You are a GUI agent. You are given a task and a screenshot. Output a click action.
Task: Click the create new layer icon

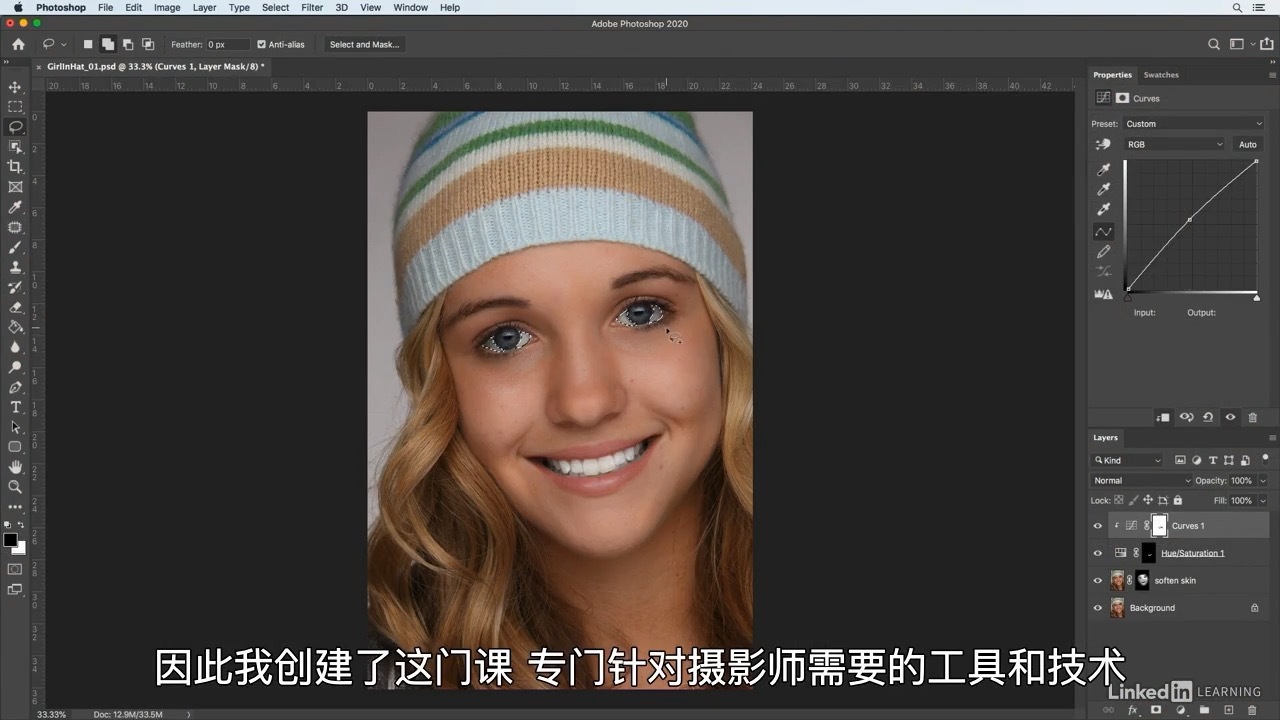1229,710
